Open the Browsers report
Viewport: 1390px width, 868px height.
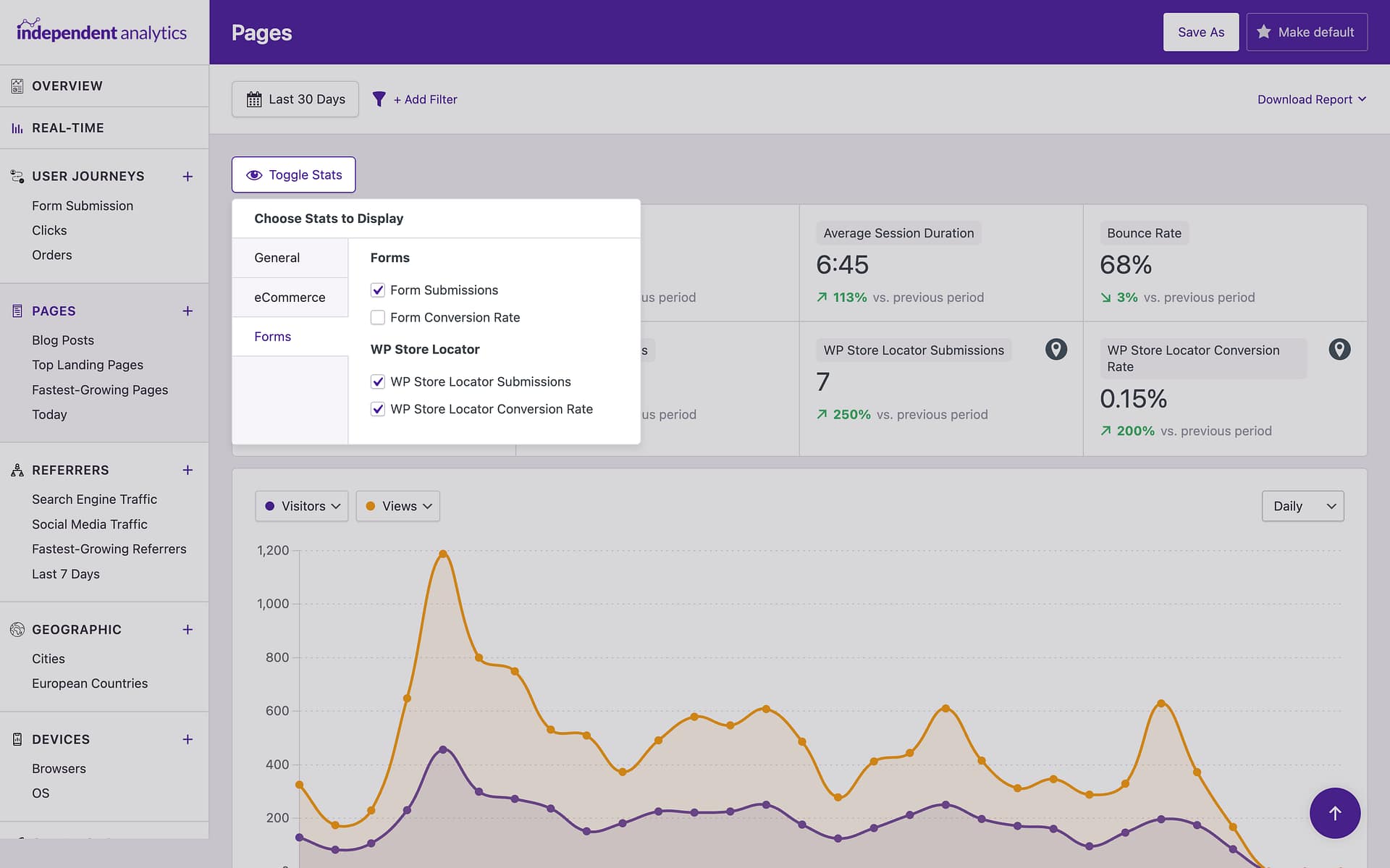click(59, 769)
